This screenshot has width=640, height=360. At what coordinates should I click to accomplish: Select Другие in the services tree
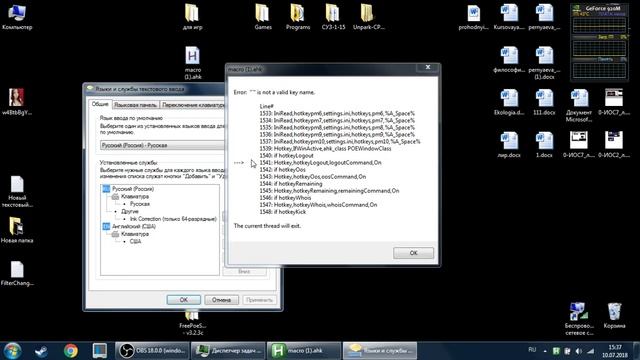(x=130, y=211)
